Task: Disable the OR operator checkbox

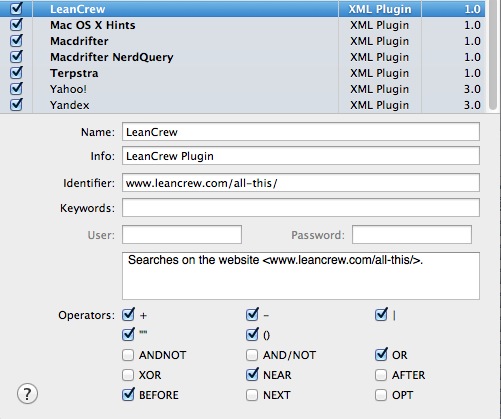Action: coord(381,355)
